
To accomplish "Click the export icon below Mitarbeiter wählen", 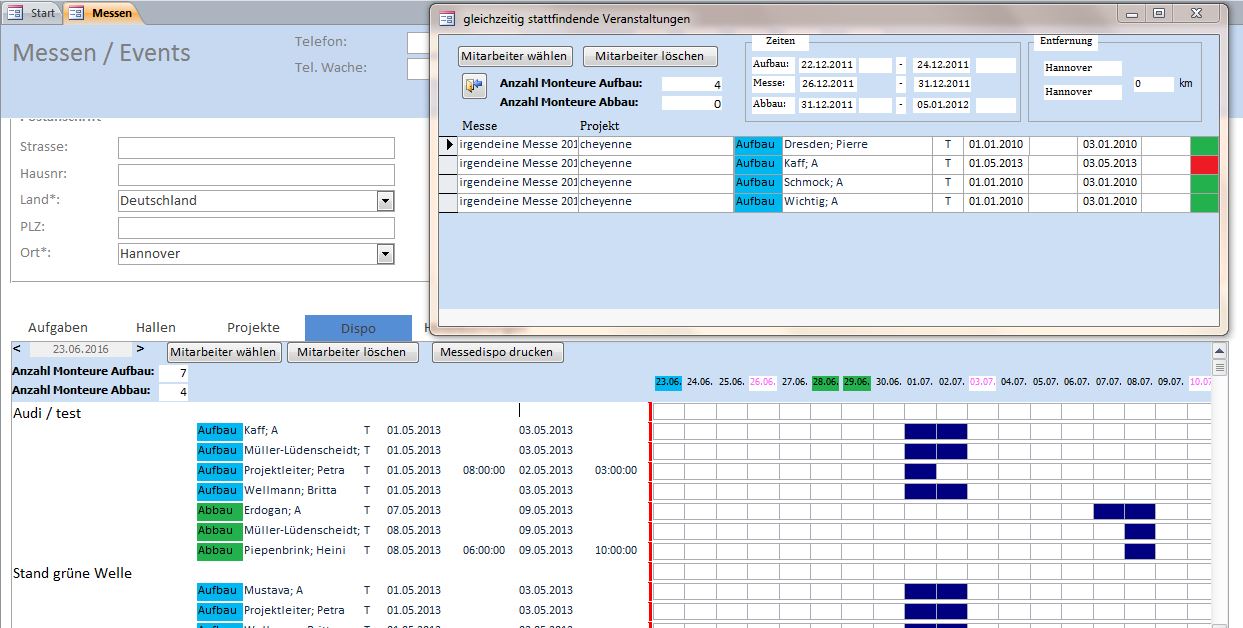I will point(473,86).
